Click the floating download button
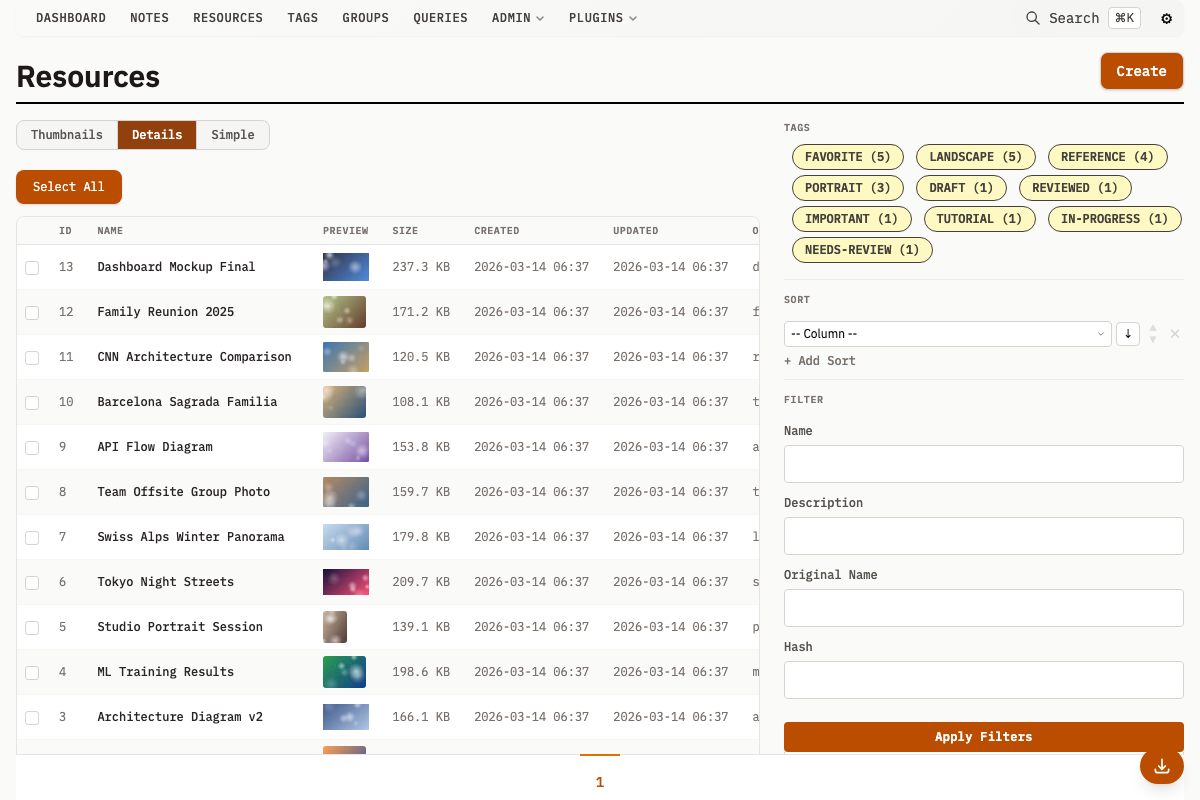The height and width of the screenshot is (800, 1200). (x=1161, y=766)
